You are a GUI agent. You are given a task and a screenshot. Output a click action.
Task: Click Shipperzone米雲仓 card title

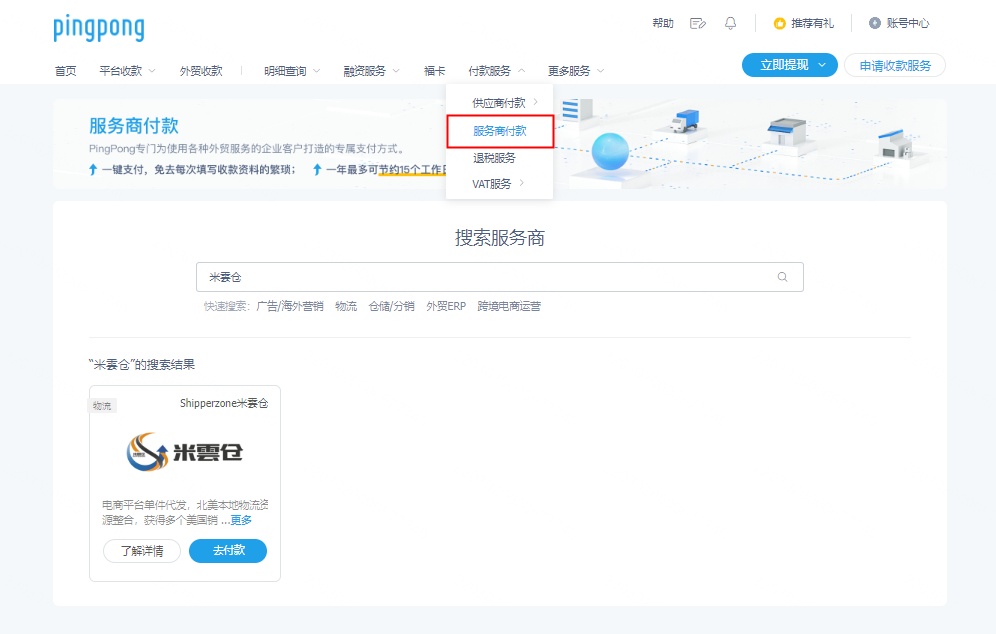coord(224,403)
